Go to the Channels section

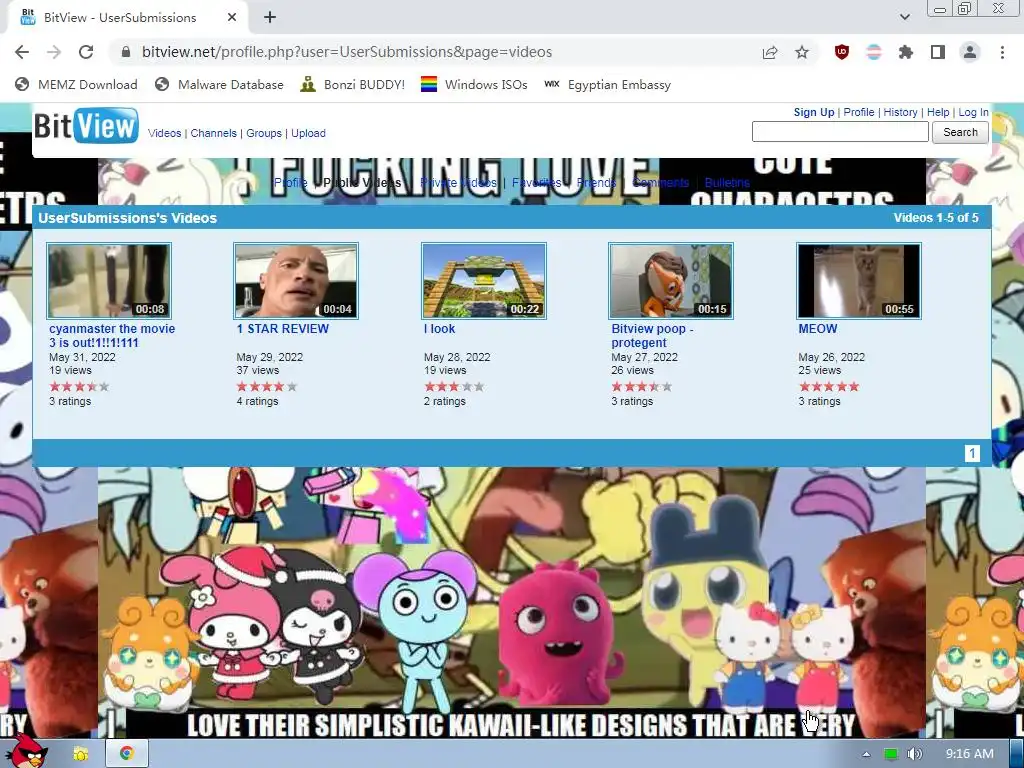pyautogui.click(x=214, y=133)
